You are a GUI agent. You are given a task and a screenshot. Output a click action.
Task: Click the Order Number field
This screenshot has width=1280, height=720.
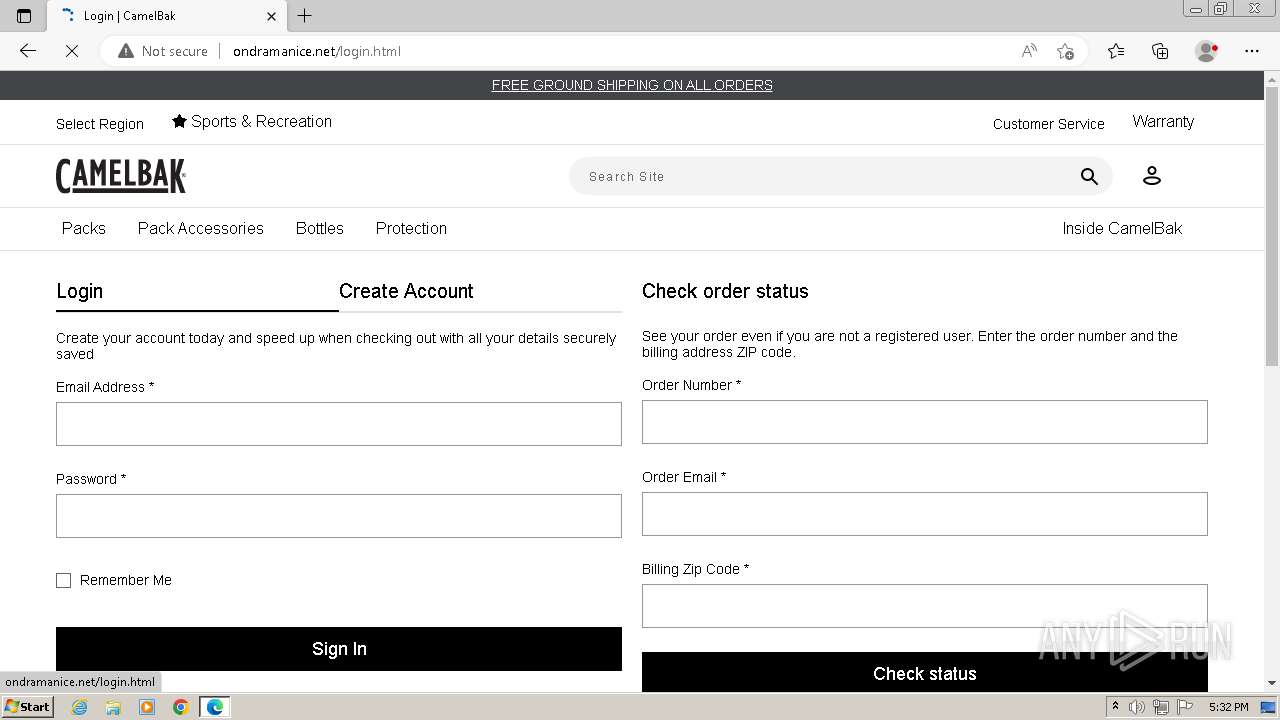point(924,422)
